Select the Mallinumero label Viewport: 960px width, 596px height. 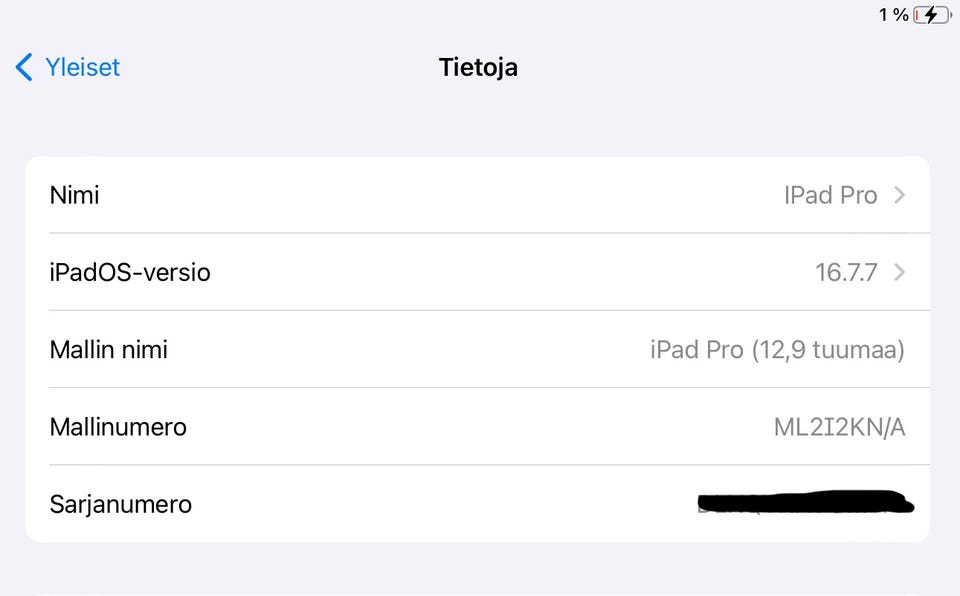pos(118,427)
